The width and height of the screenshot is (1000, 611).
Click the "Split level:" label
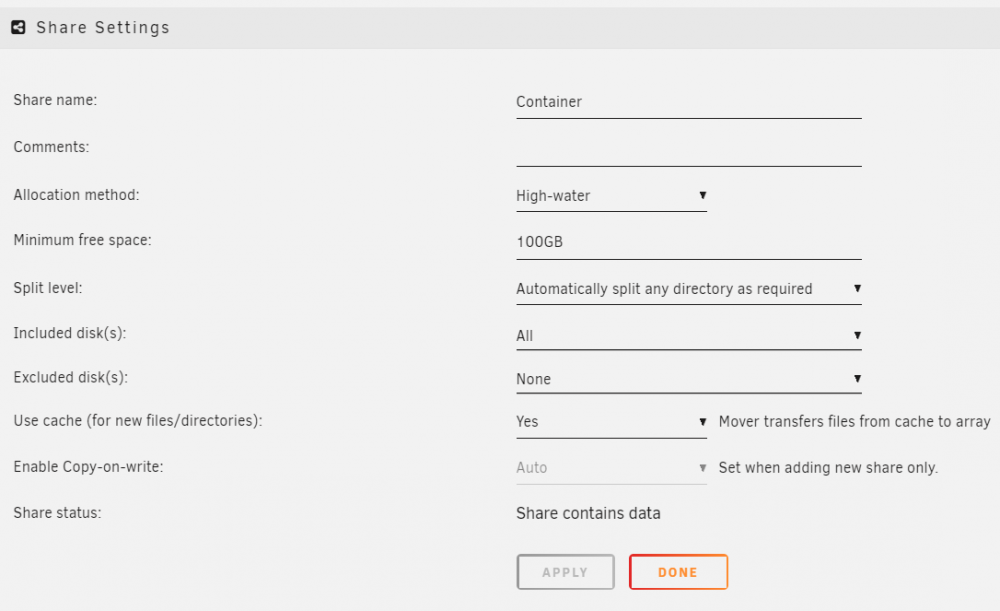(x=48, y=288)
